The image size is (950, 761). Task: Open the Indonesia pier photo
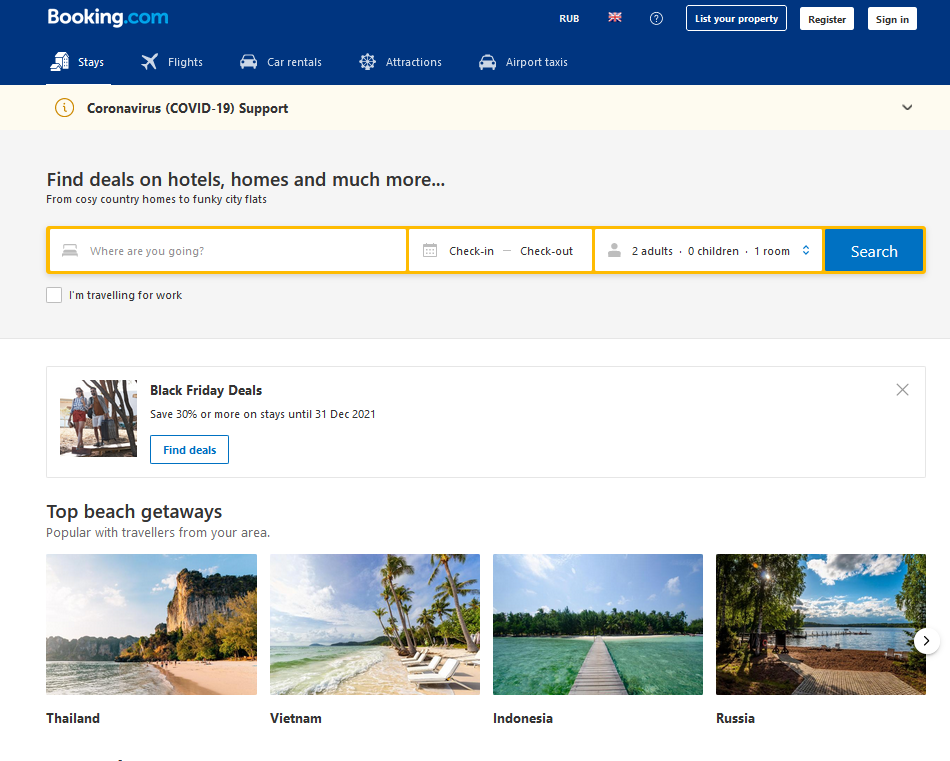pyautogui.click(x=598, y=624)
